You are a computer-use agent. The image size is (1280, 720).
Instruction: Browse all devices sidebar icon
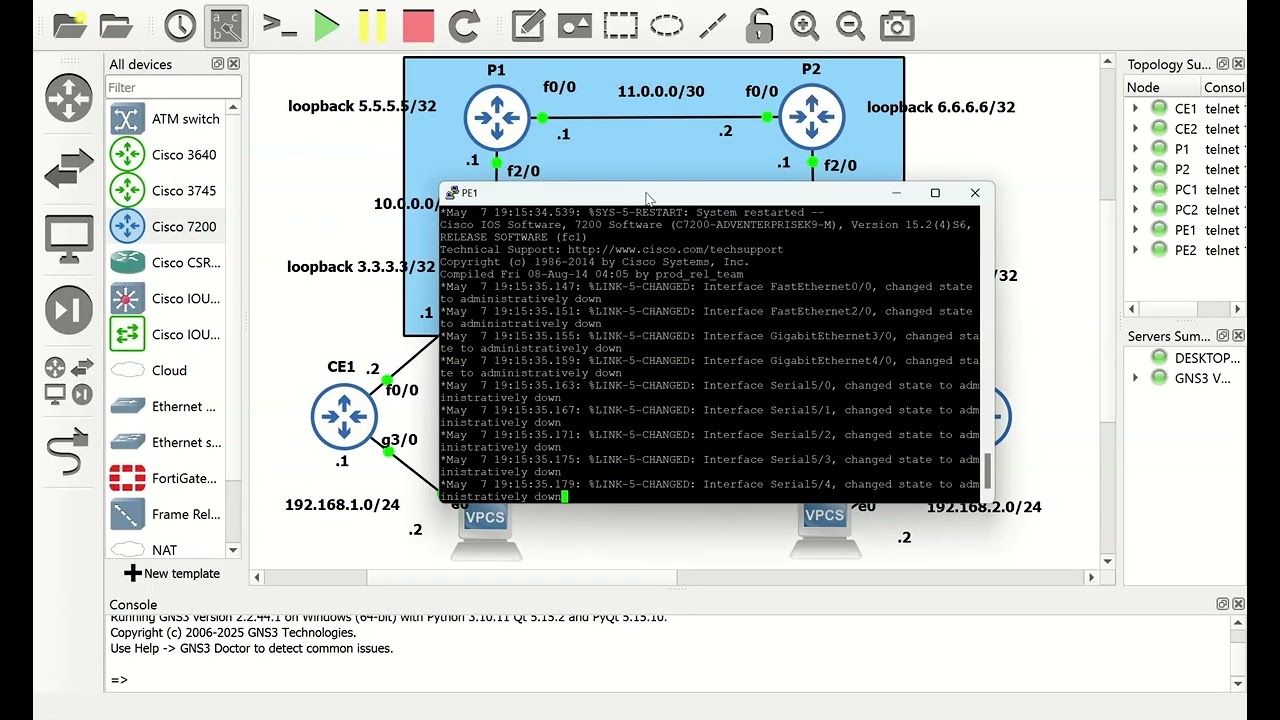69,381
